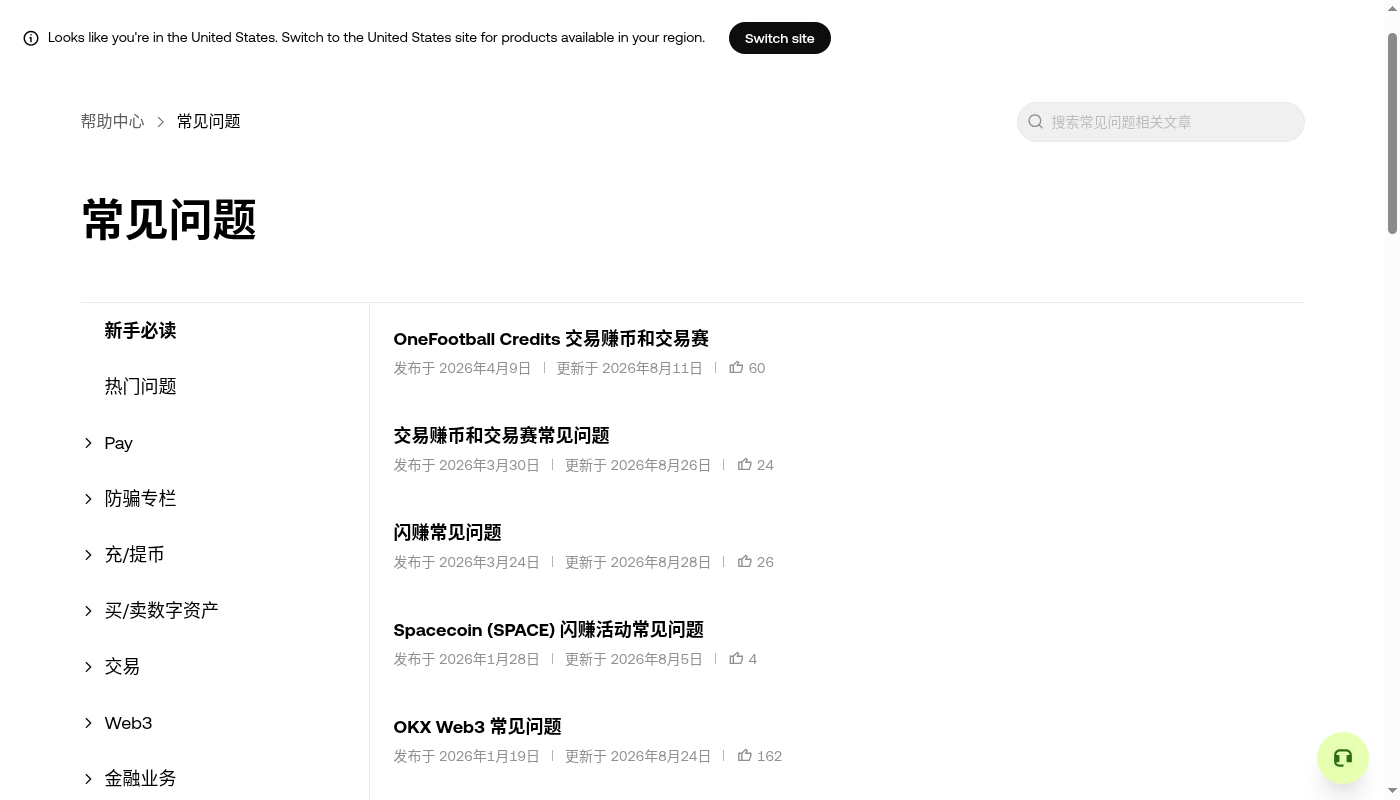Expand the 买/卖数字资产 category chevron
1400x800 pixels.
88,610
